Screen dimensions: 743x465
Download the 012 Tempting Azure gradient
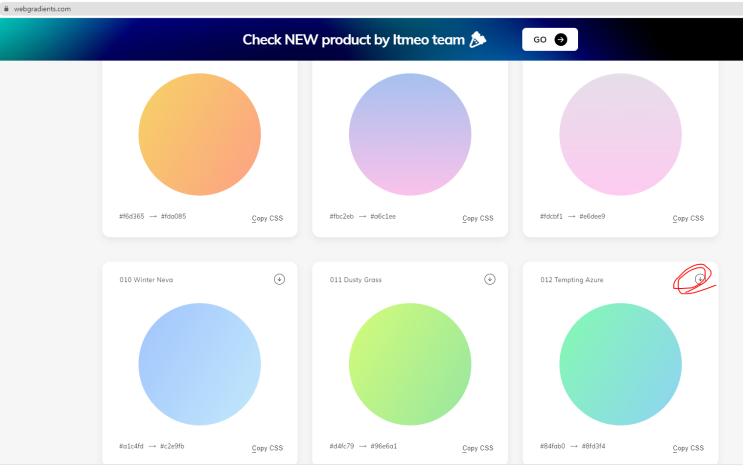(700, 279)
